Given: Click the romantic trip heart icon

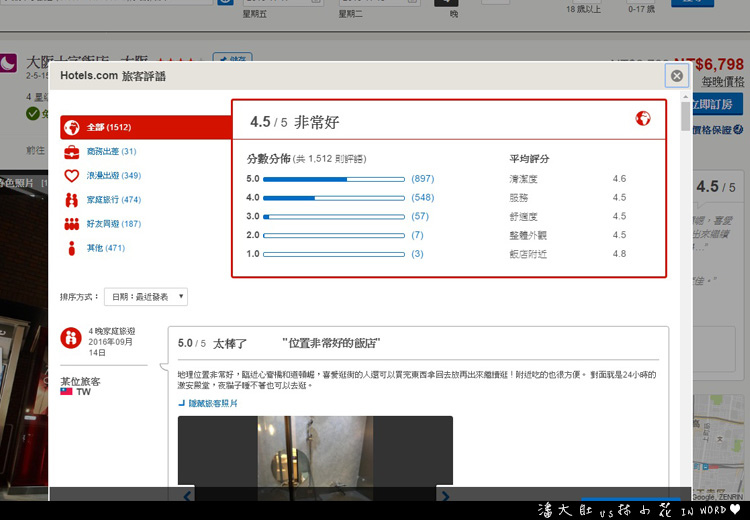Looking at the screenshot, I should (72, 176).
